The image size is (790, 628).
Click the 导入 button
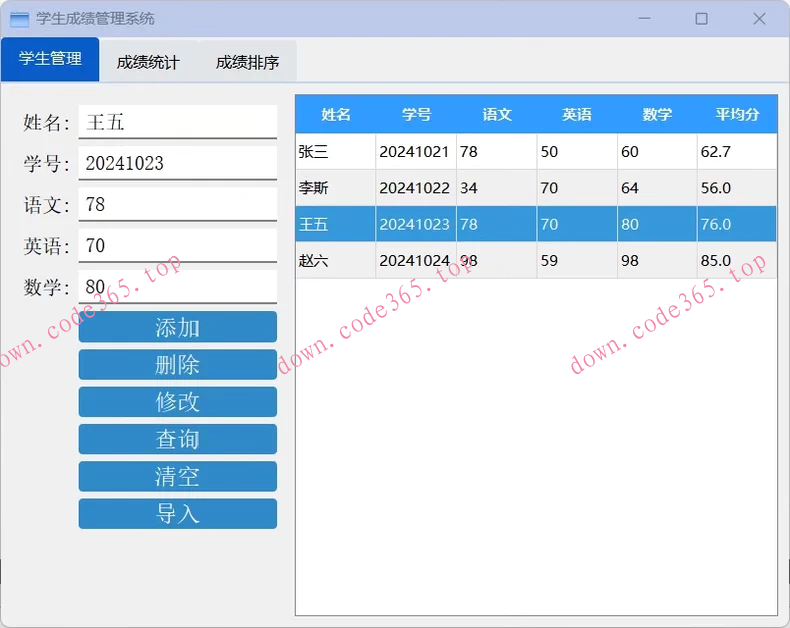click(x=177, y=513)
